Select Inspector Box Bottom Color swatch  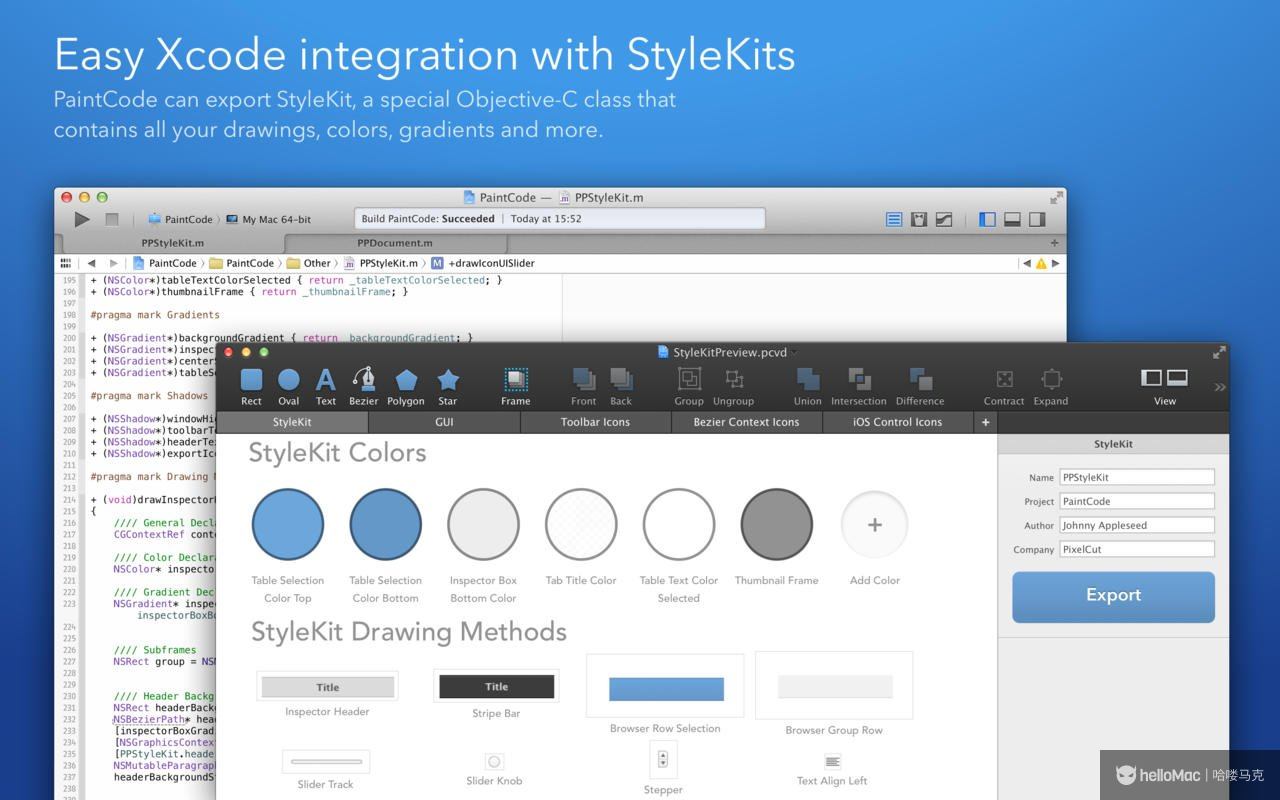[x=483, y=524]
